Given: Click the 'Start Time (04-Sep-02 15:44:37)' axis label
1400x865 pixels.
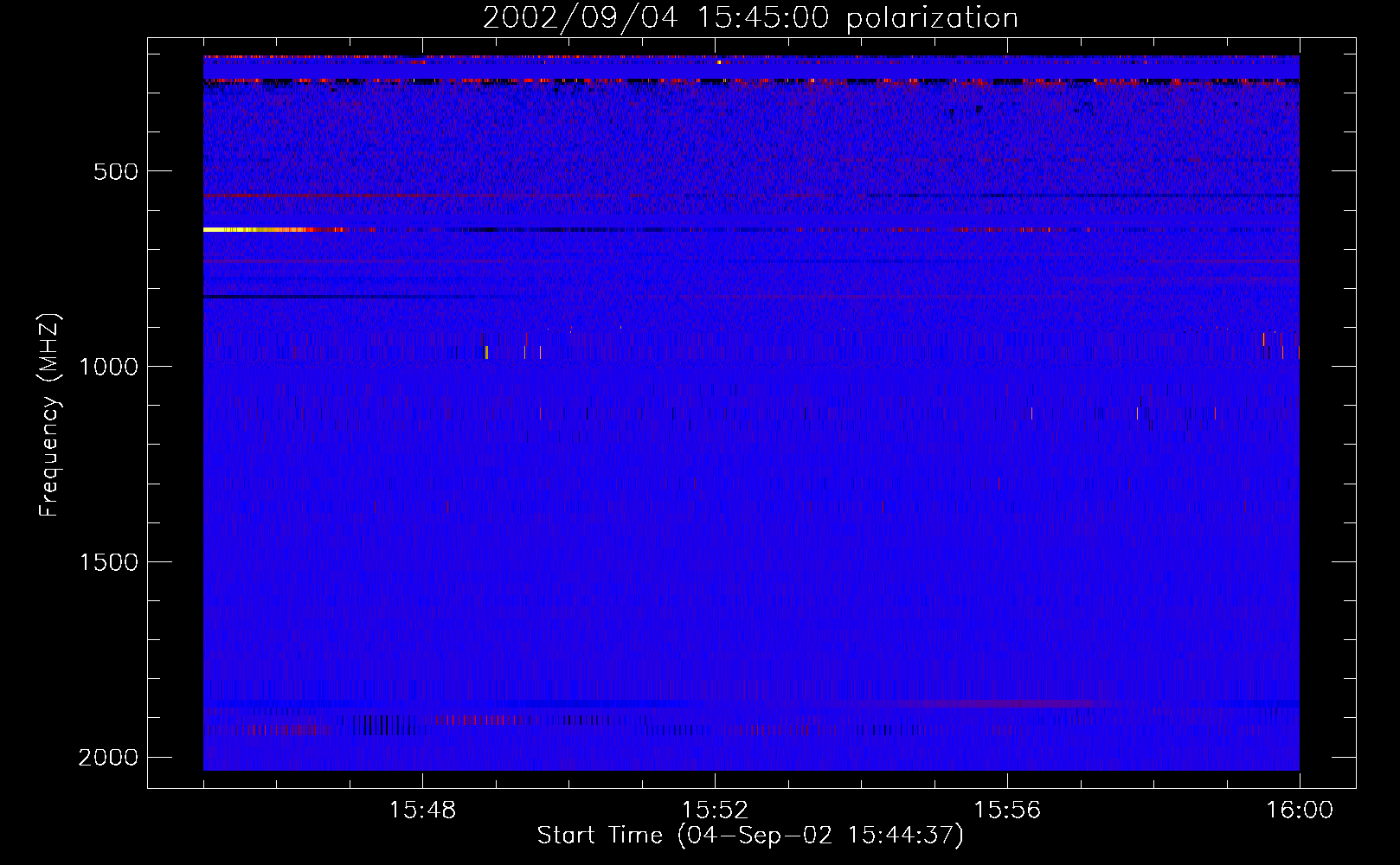Looking at the screenshot, I should [750, 836].
